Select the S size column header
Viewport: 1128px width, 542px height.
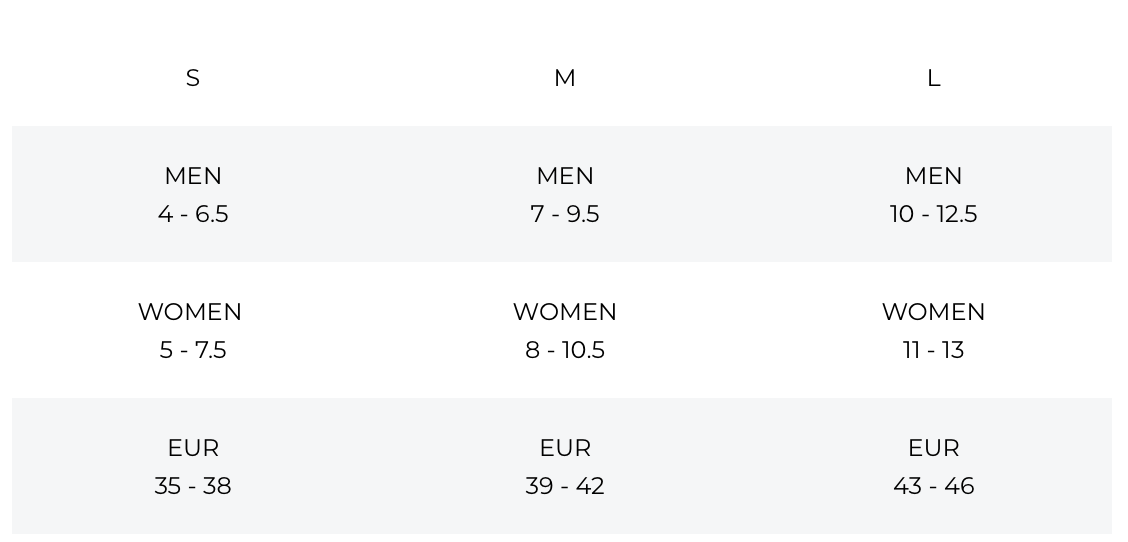pyautogui.click(x=192, y=78)
